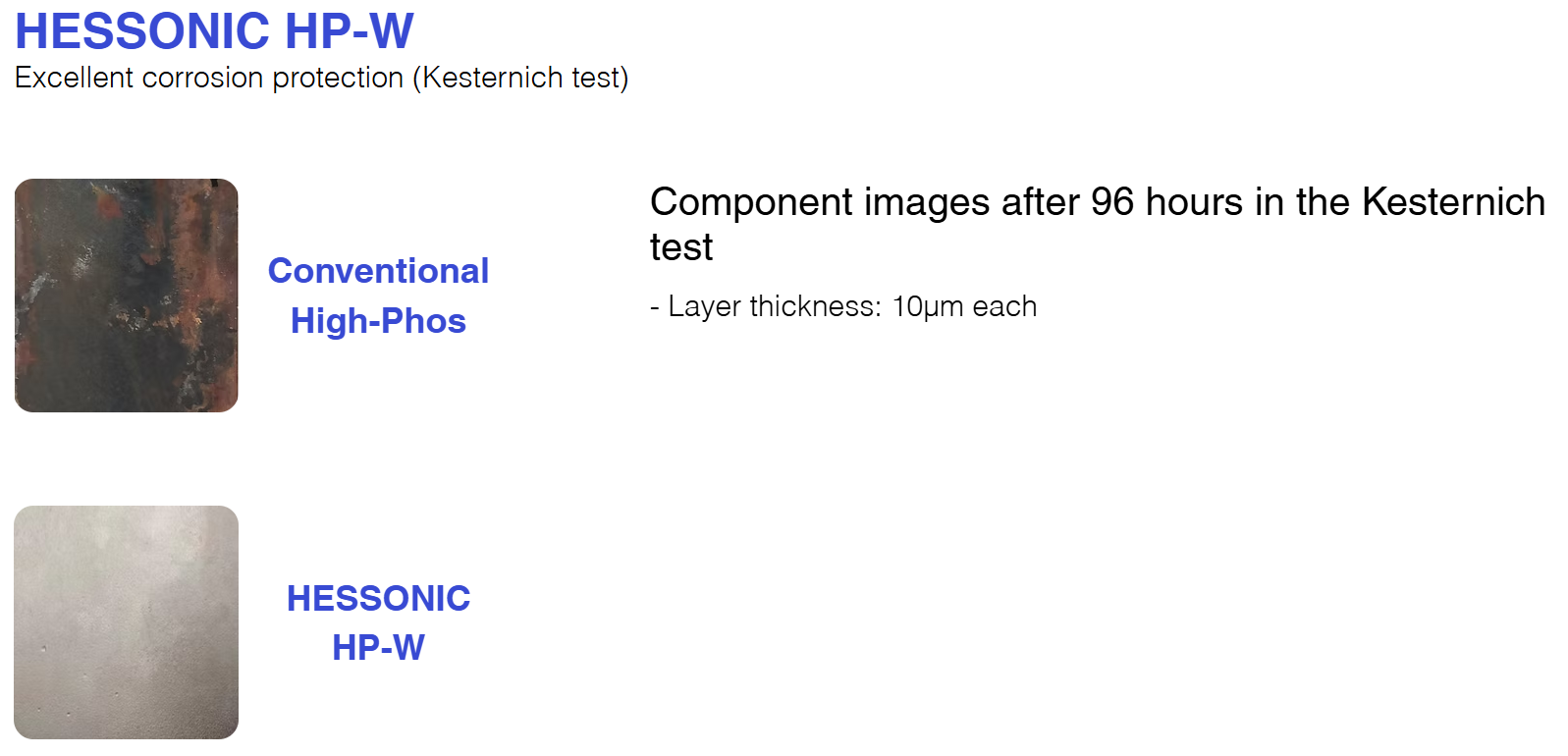Select the blue Conventional High-Phos label
Viewport: 1568px width, 756px height.
click(378, 296)
